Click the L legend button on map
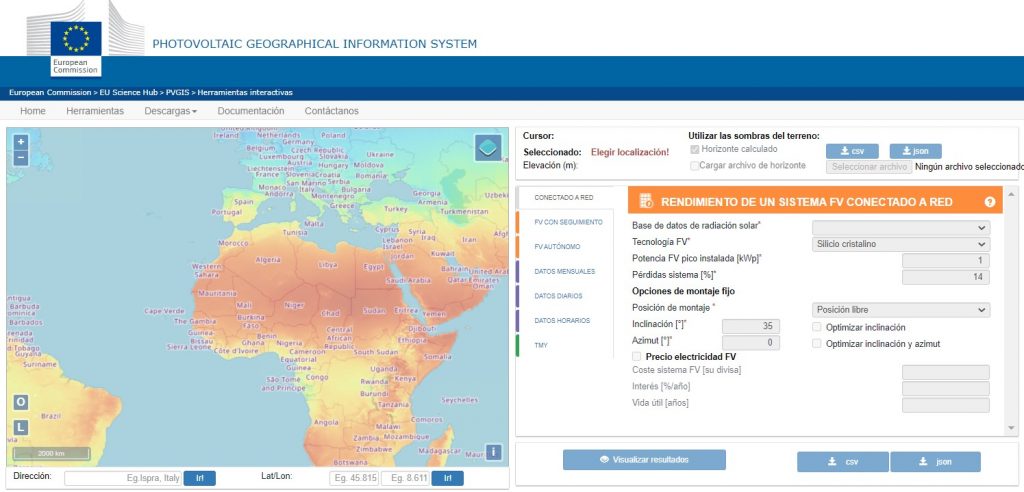 pyautogui.click(x=21, y=427)
